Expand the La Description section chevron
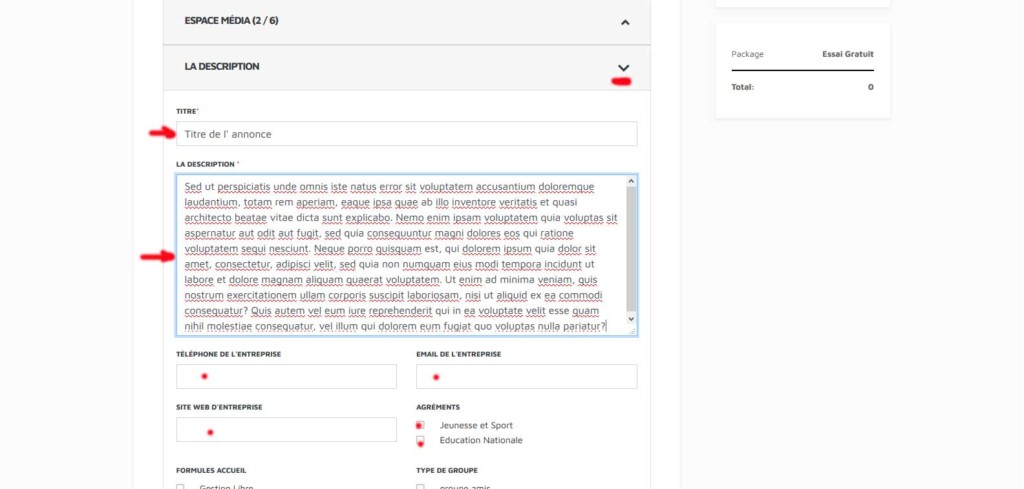Image resolution: width=1024 pixels, height=489 pixels. tap(624, 68)
